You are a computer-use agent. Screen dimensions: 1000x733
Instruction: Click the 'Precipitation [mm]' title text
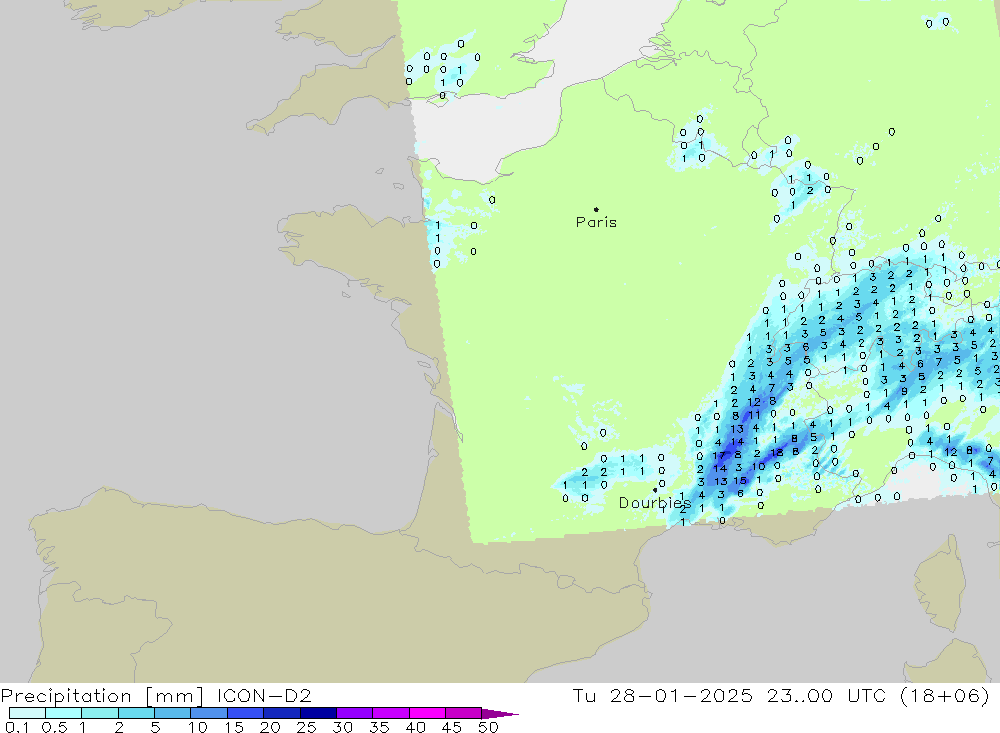click(x=102, y=696)
